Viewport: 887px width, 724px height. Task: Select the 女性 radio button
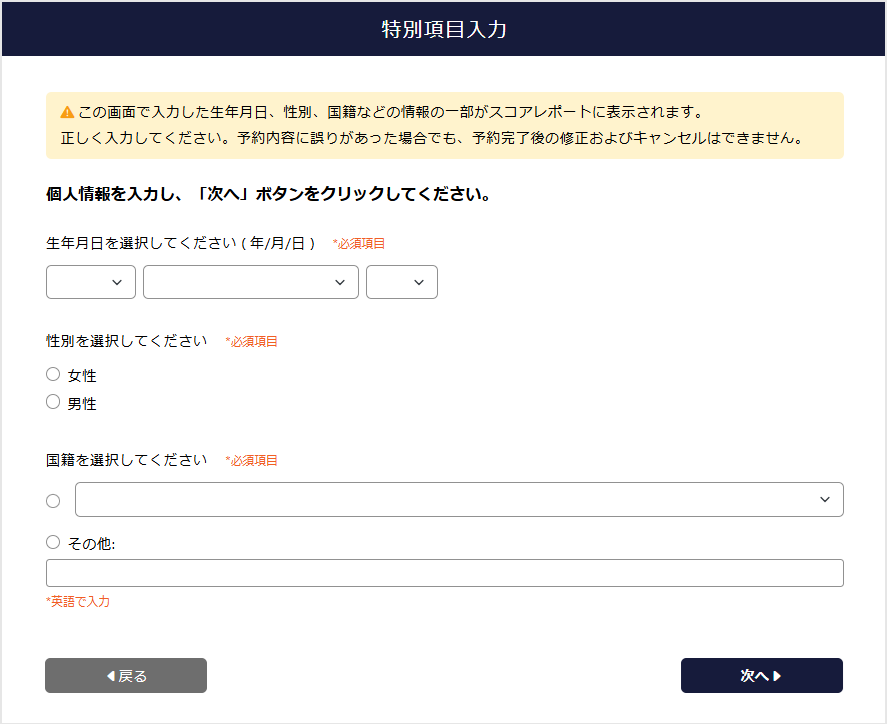tap(52, 374)
